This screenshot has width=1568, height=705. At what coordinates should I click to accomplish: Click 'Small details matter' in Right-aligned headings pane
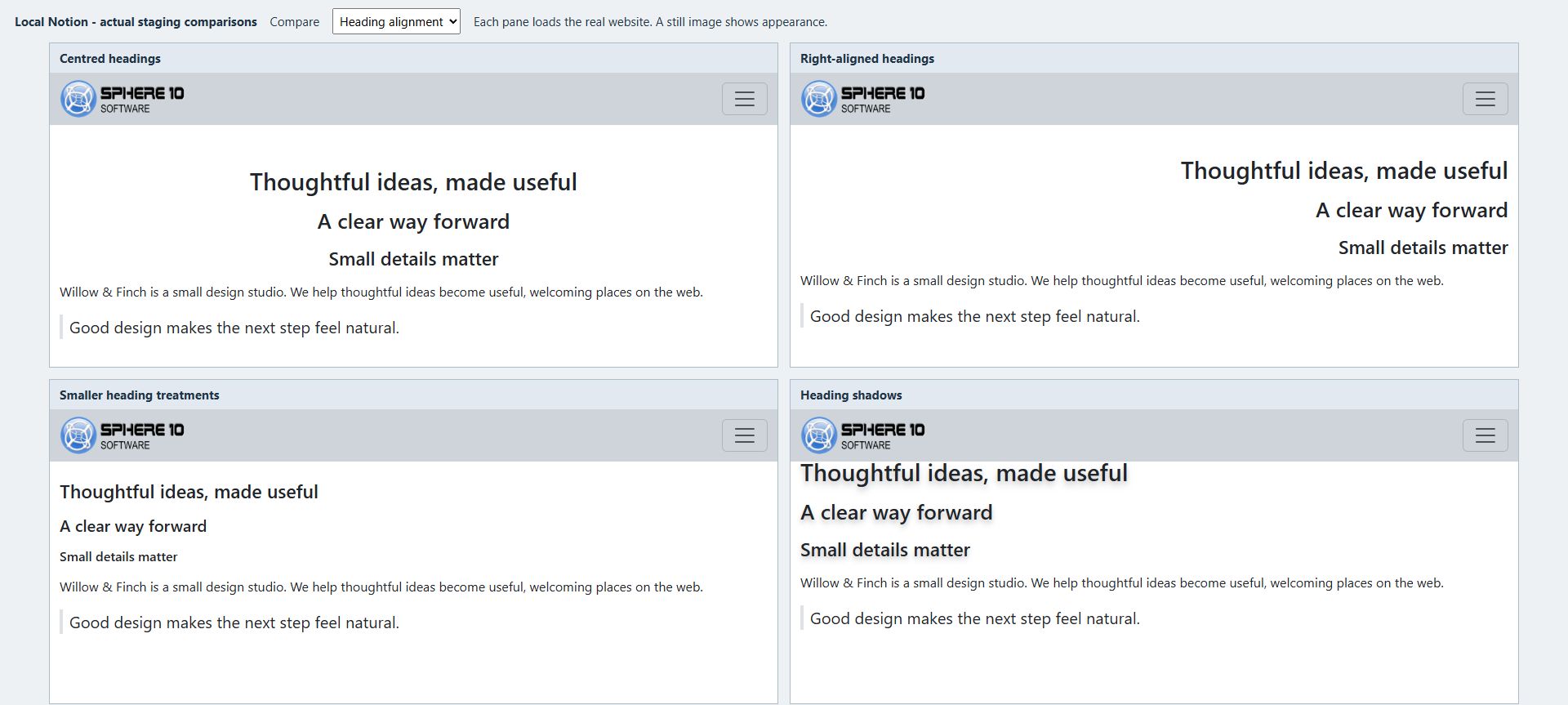click(1423, 248)
